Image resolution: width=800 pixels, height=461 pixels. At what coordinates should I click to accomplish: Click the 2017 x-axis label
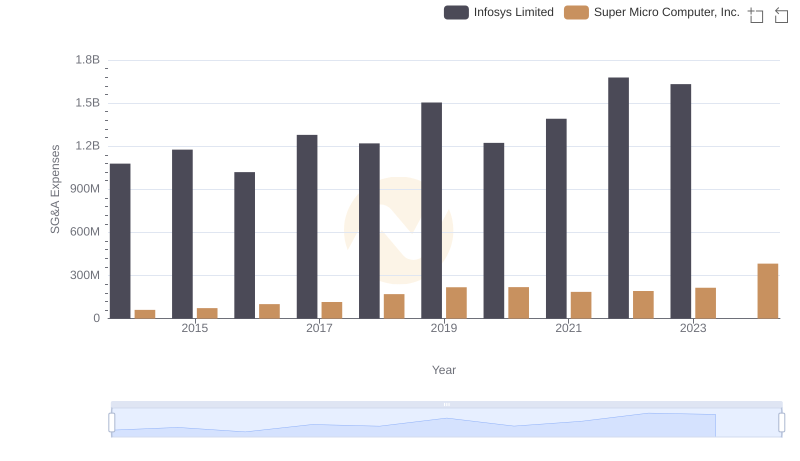point(319,328)
